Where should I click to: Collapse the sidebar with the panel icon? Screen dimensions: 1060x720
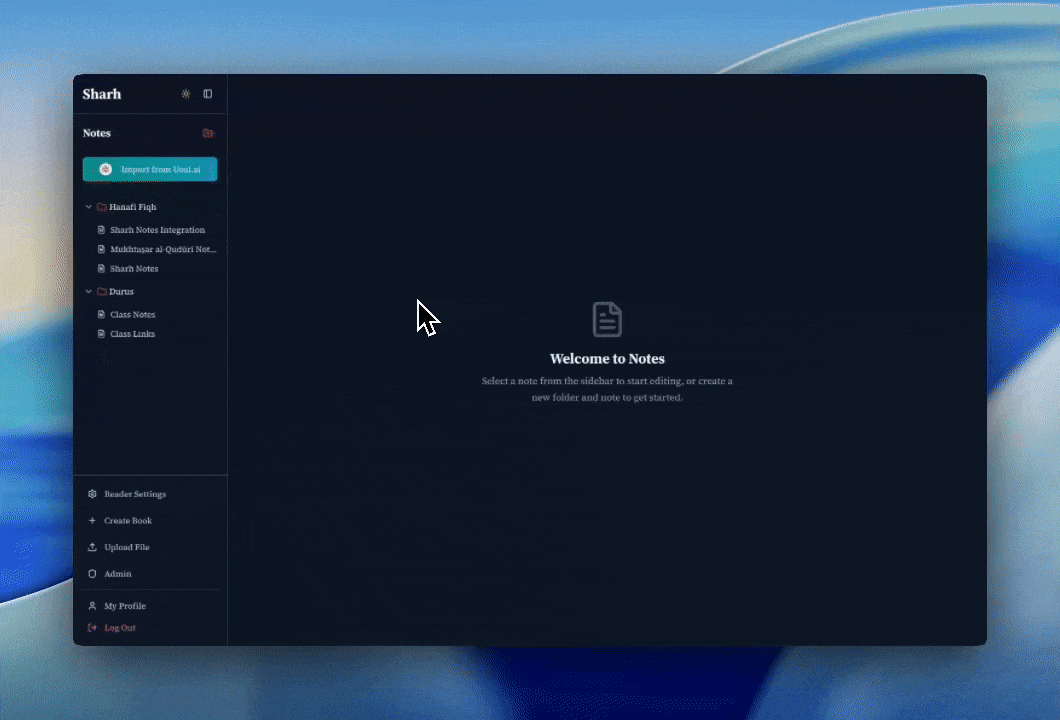[208, 94]
